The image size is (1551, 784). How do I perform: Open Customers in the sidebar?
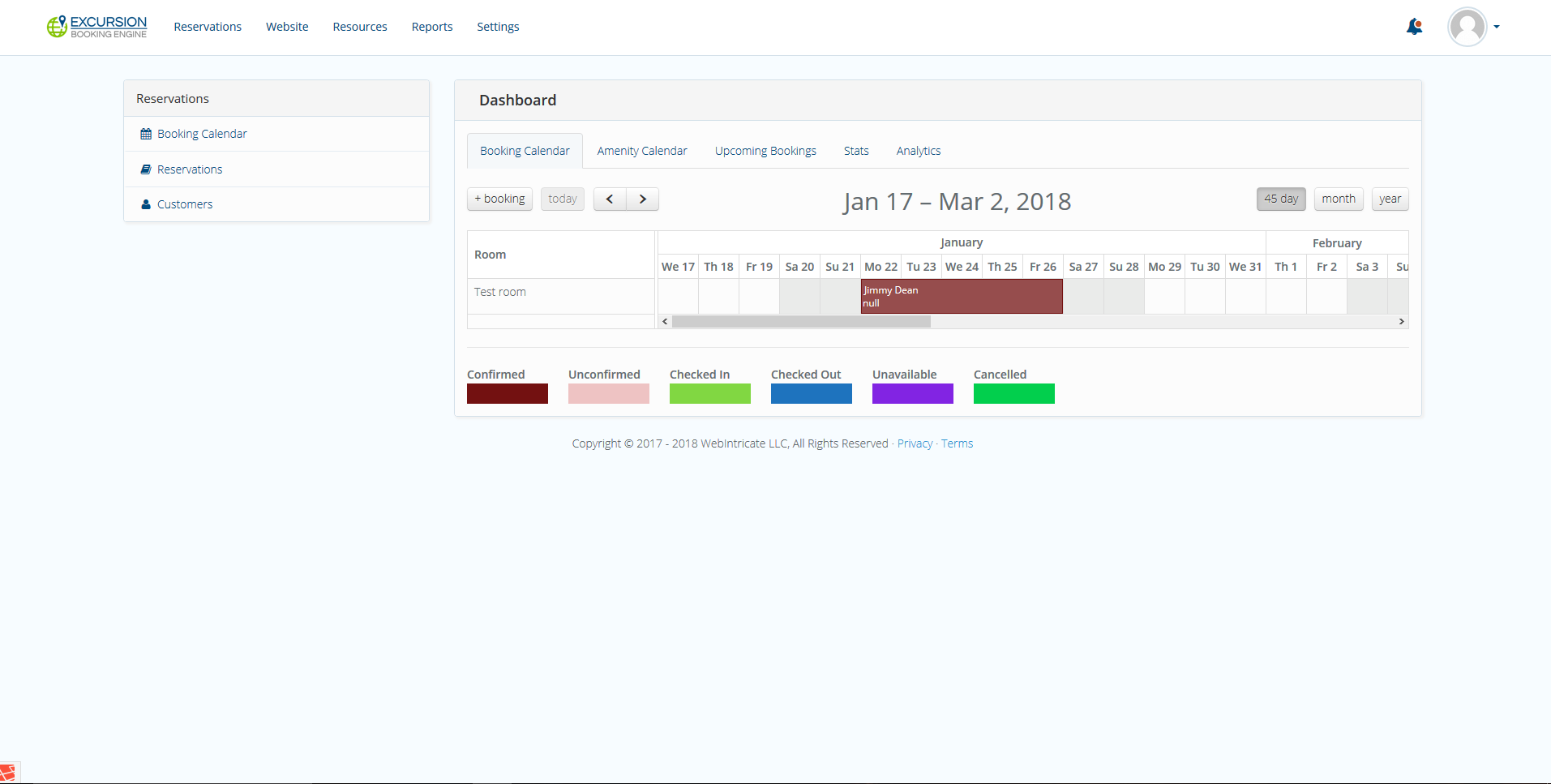click(184, 204)
